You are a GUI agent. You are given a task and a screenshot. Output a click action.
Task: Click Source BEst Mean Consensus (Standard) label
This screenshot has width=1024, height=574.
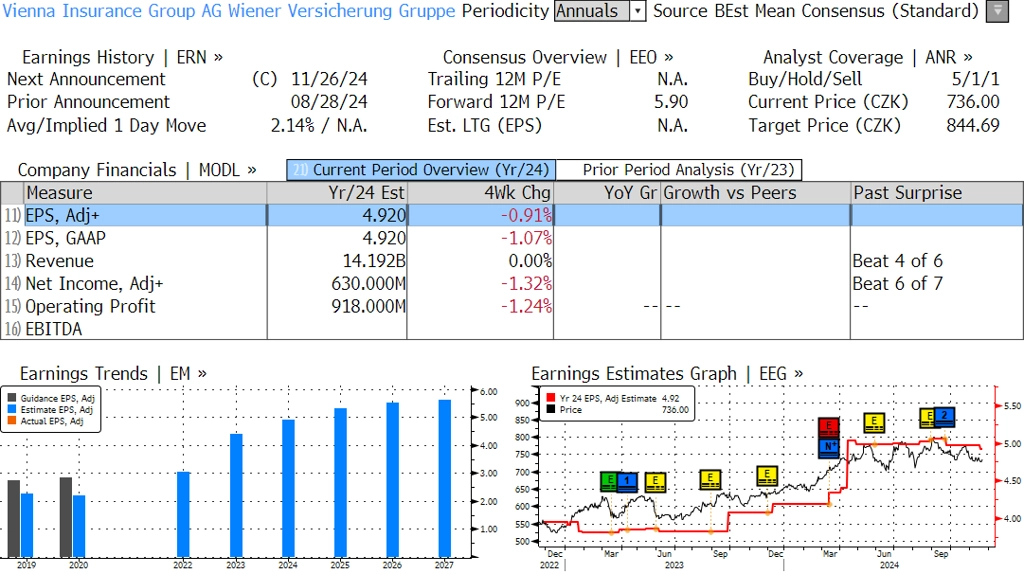816,11
